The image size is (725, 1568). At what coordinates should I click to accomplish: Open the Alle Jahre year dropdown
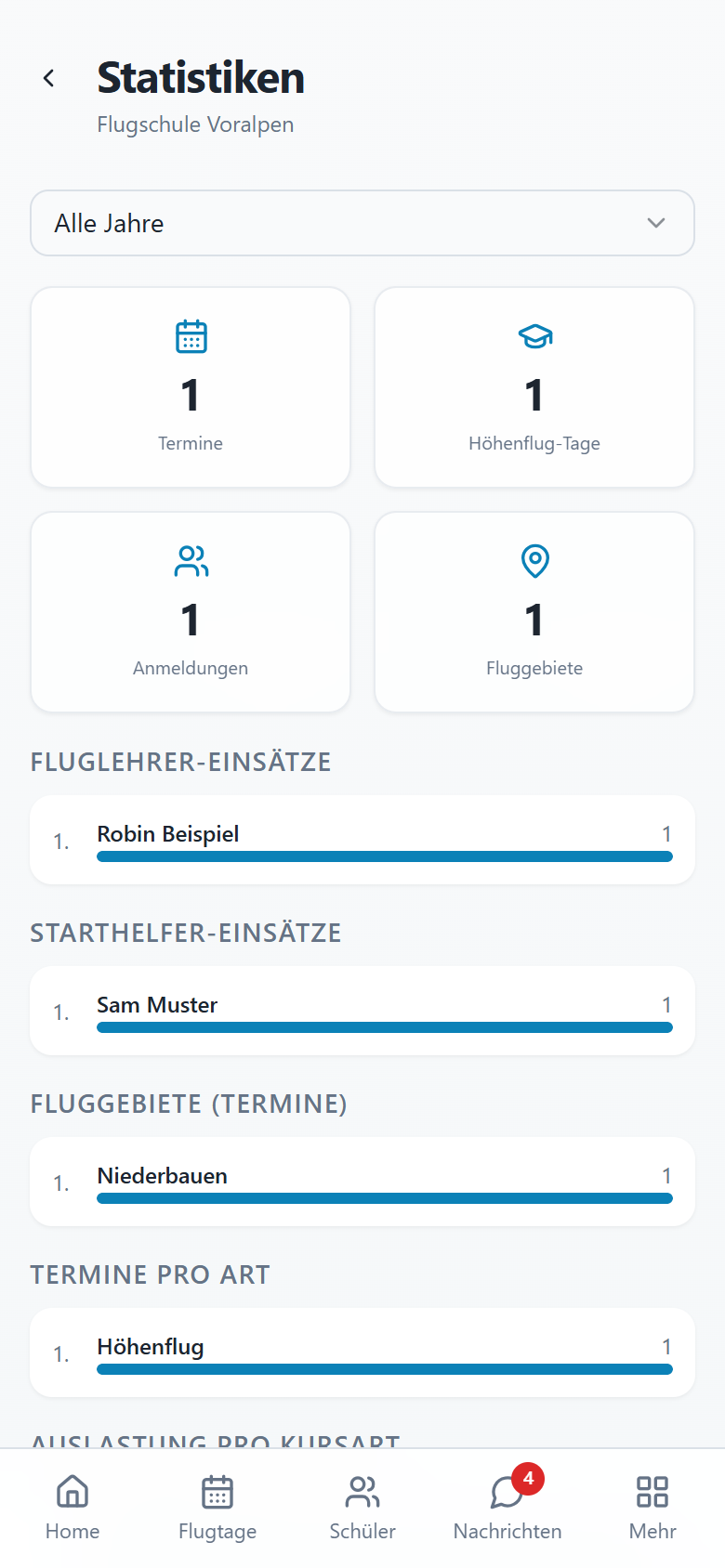(362, 223)
